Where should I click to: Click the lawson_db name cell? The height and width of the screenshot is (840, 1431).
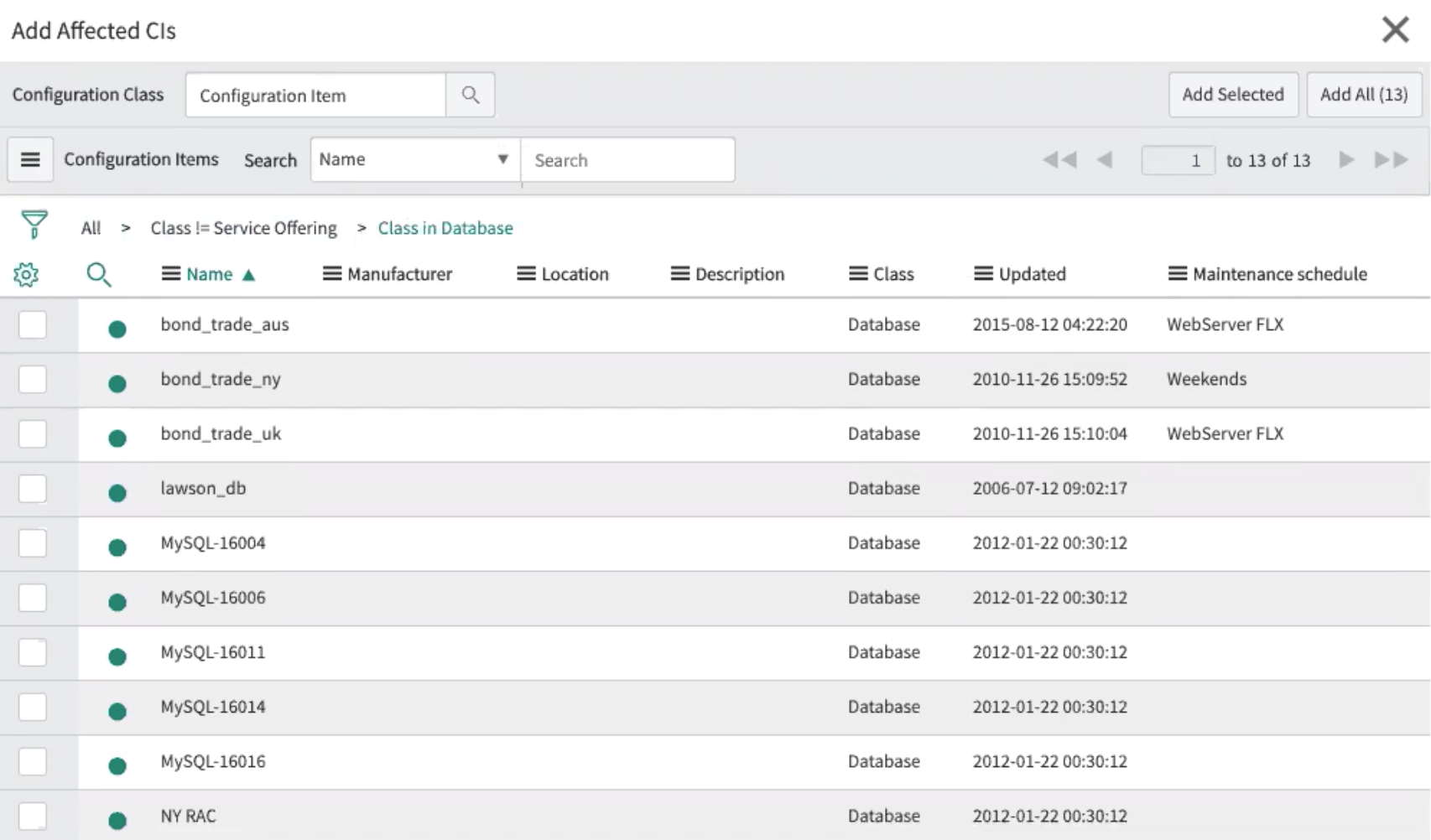[203, 488]
